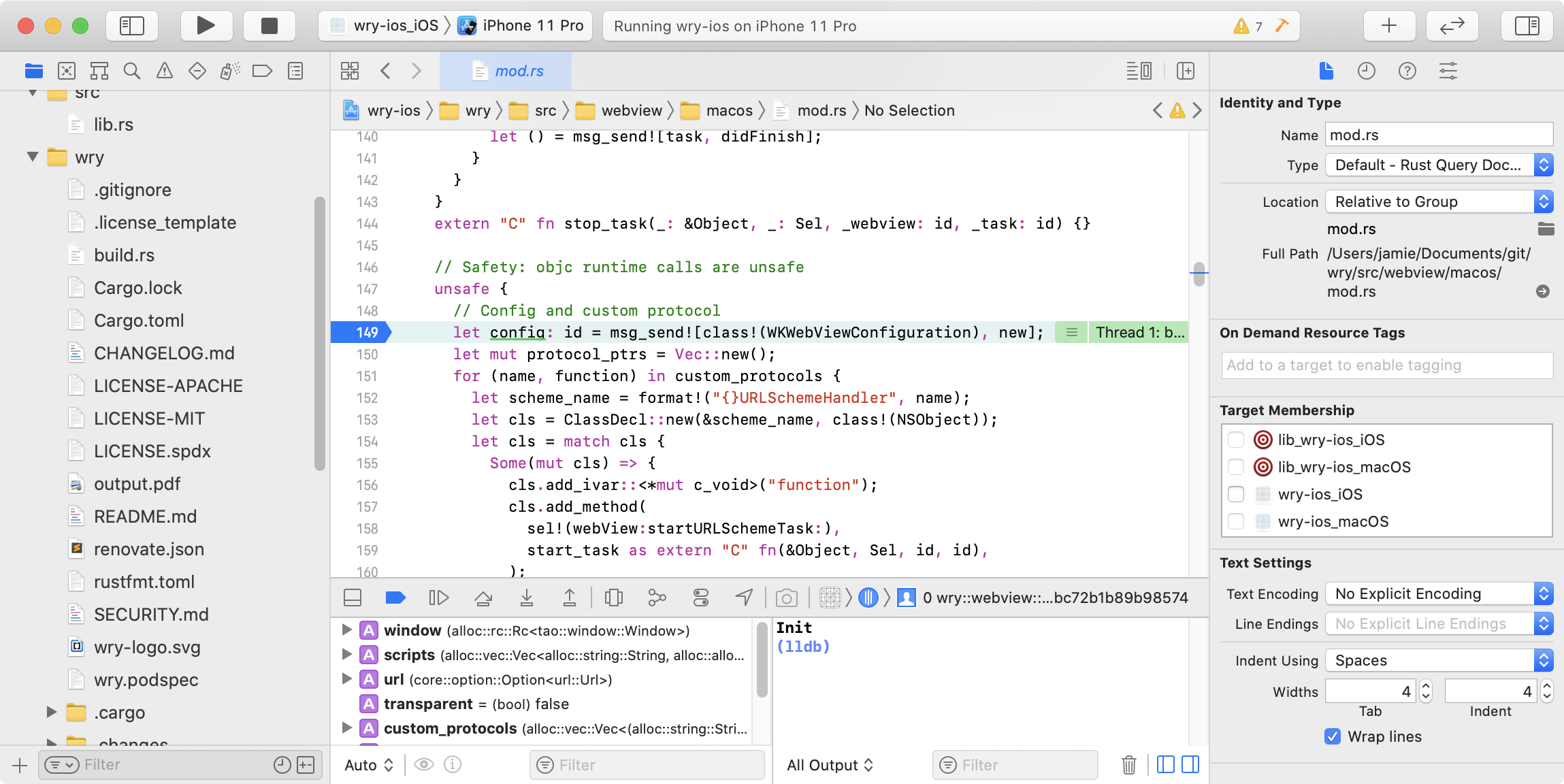The image size is (1564, 784).
Task: Click the Step Over debug button
Action: pos(483,598)
